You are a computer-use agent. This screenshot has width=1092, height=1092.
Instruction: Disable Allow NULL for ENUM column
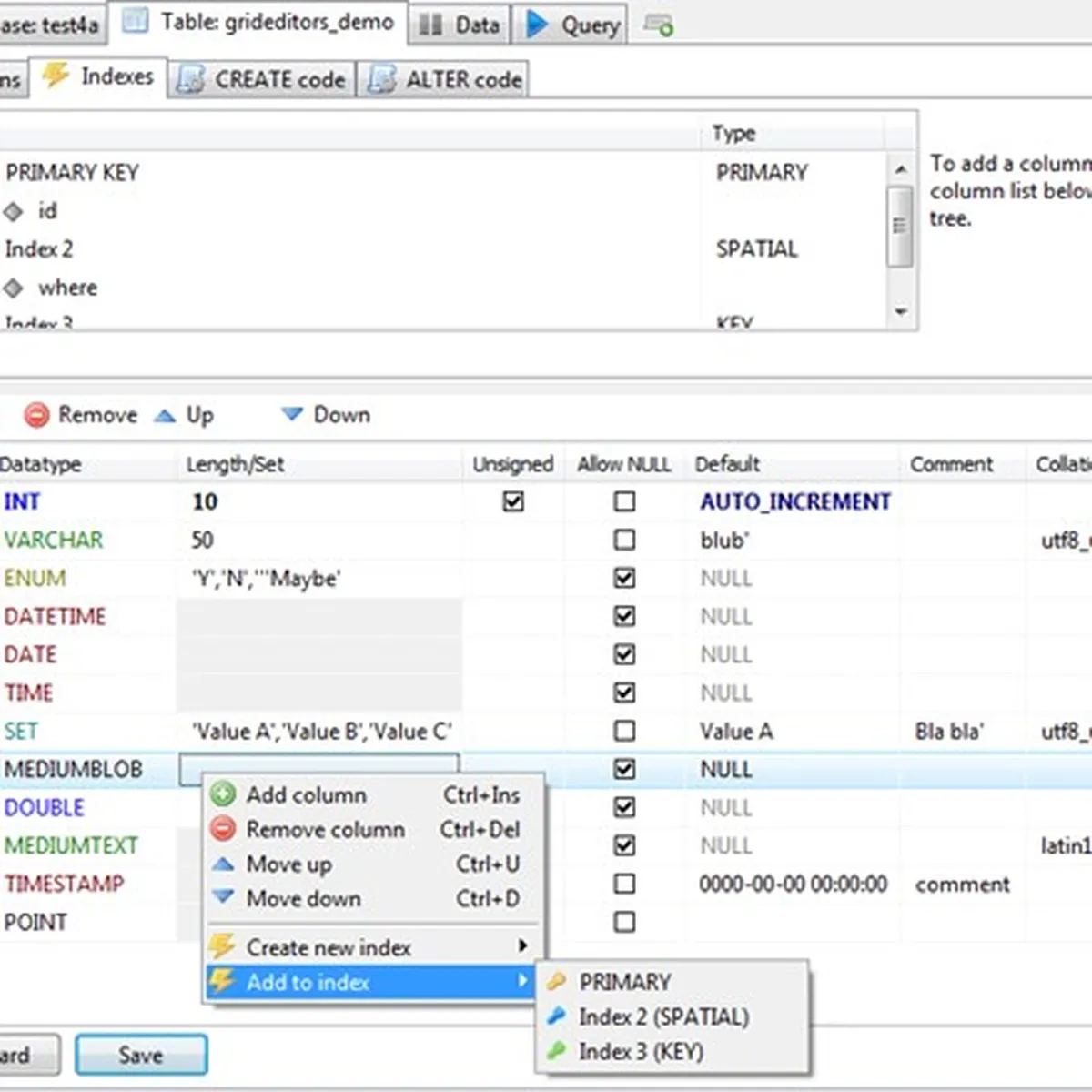[x=624, y=578]
